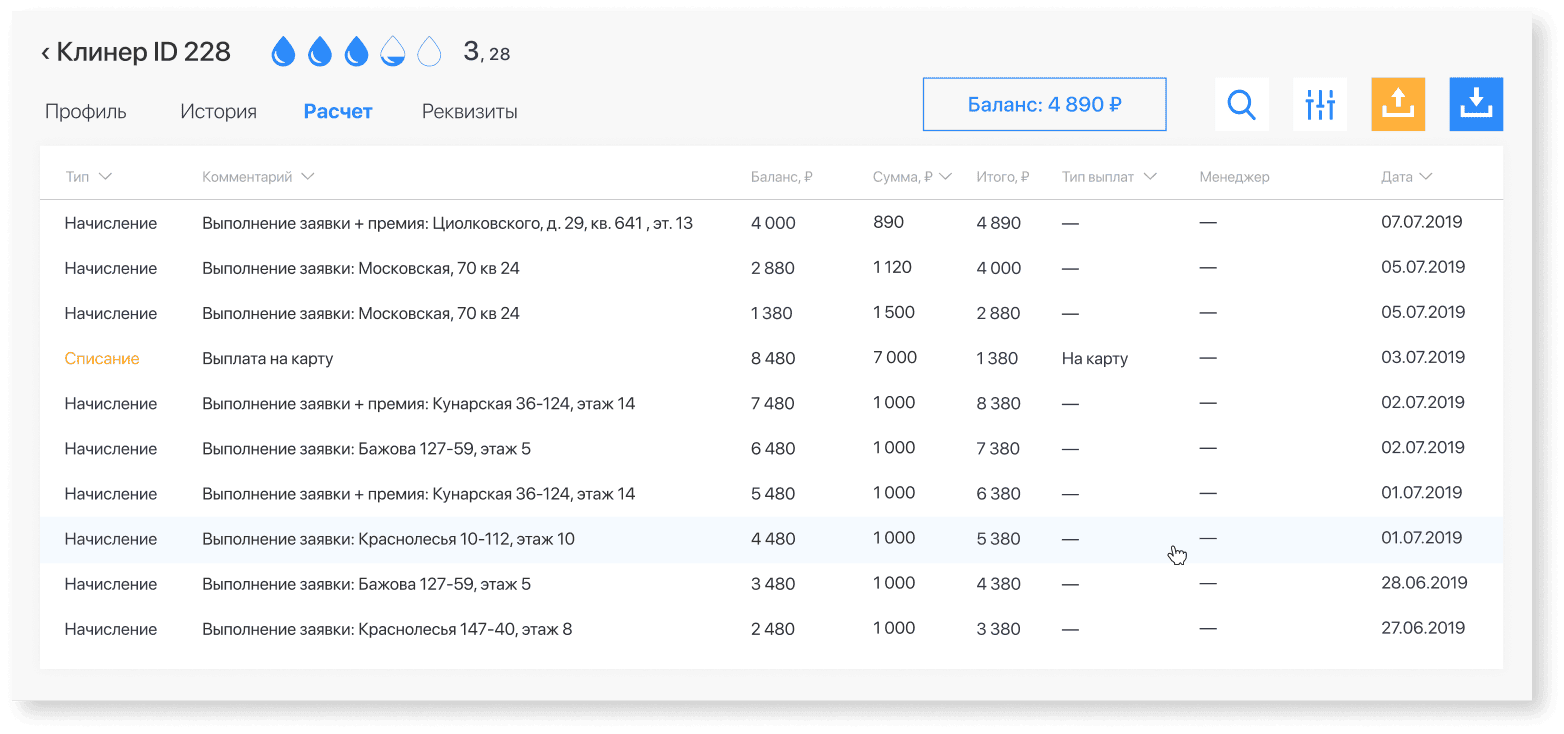The image size is (1564, 734).
Task: Click the orange Списание entry
Action: [x=102, y=358]
